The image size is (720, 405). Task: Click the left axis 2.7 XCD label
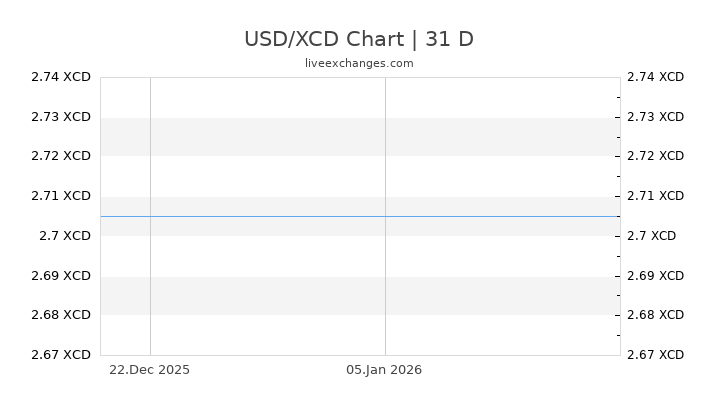pyautogui.click(x=66, y=236)
